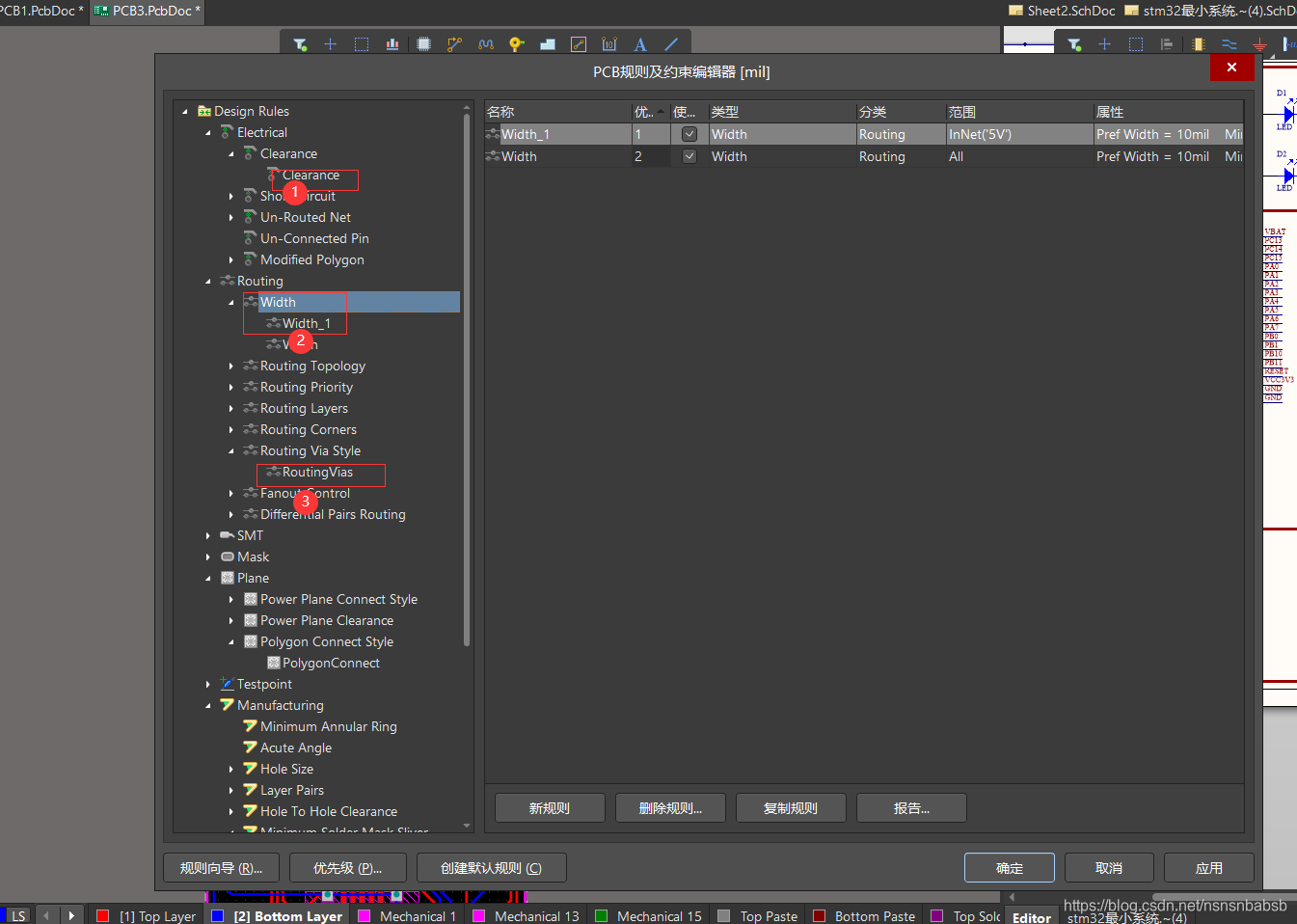The height and width of the screenshot is (924, 1297).
Task: Click the selection filter icon in PCB toolbar
Action: (x=300, y=44)
